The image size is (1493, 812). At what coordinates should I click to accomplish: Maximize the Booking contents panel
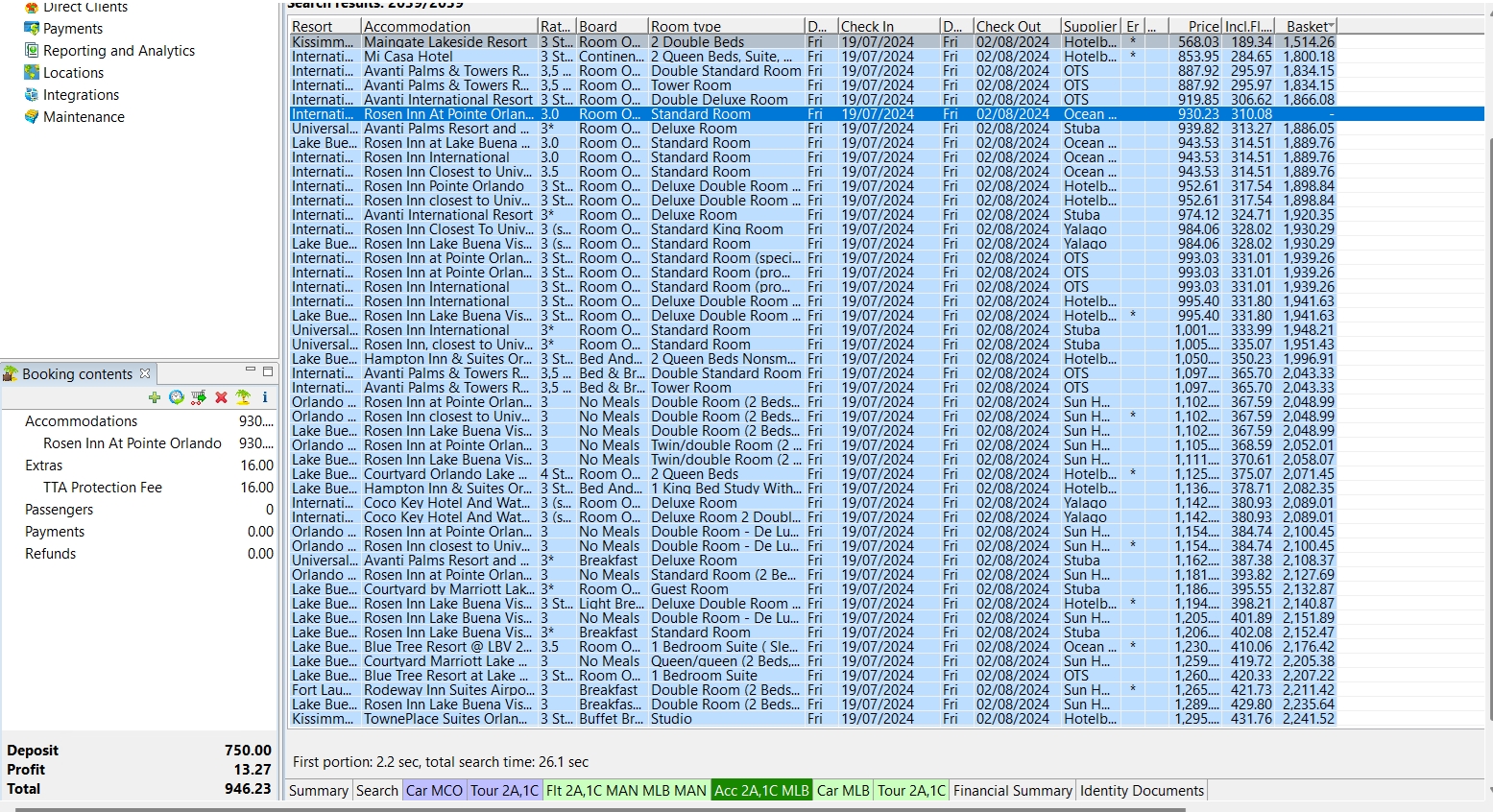268,370
